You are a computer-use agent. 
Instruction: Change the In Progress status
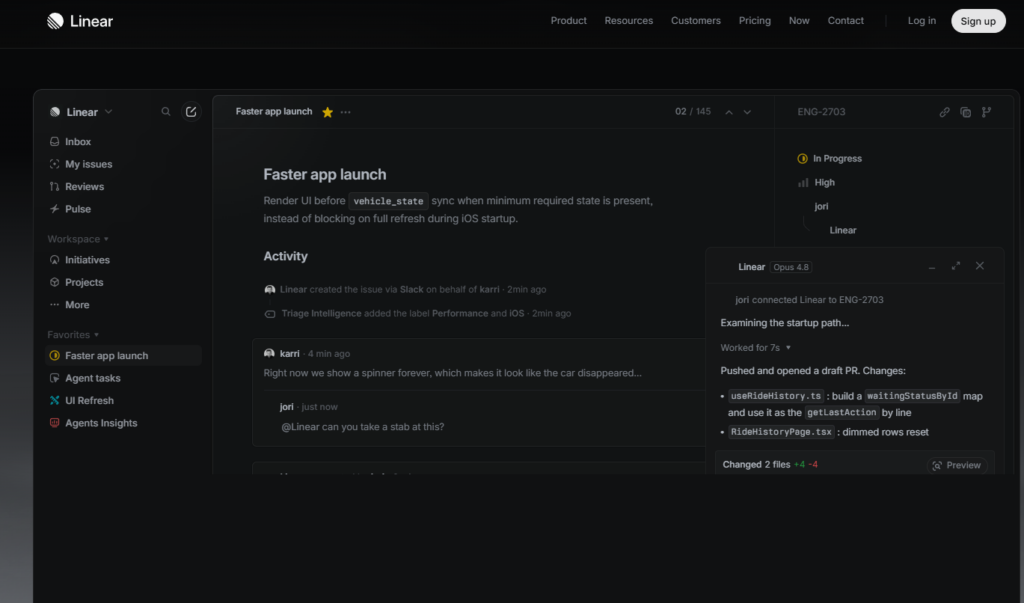(x=829, y=159)
